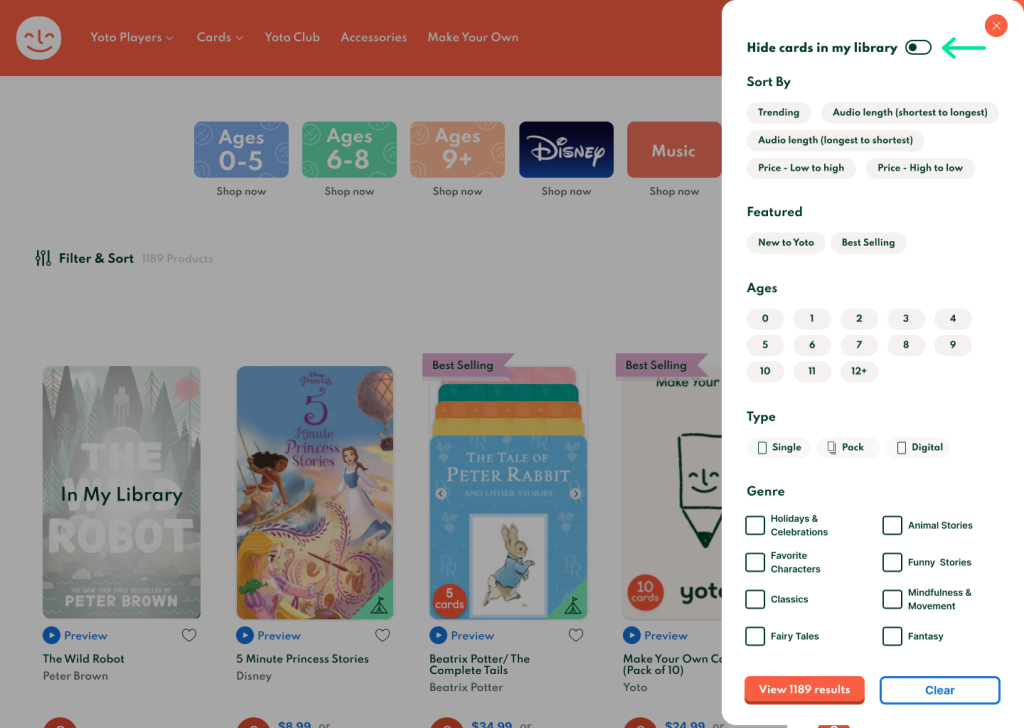Viewport: 1024px width, 728px height.
Task: Check Classics genre checkbox
Action: 755,599
